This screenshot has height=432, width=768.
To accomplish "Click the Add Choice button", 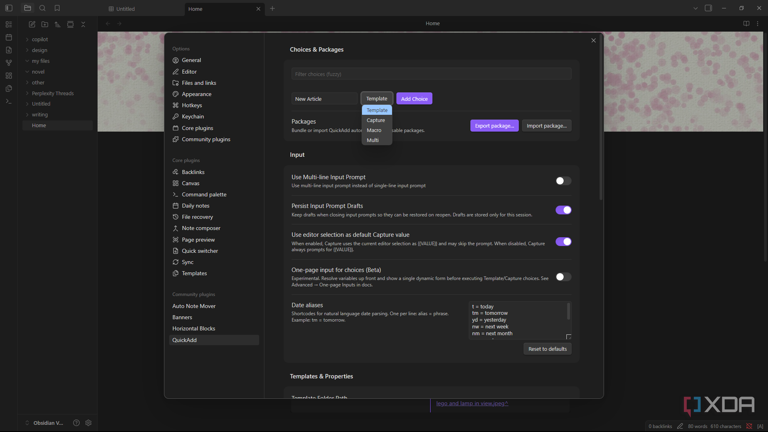I will pos(414,99).
